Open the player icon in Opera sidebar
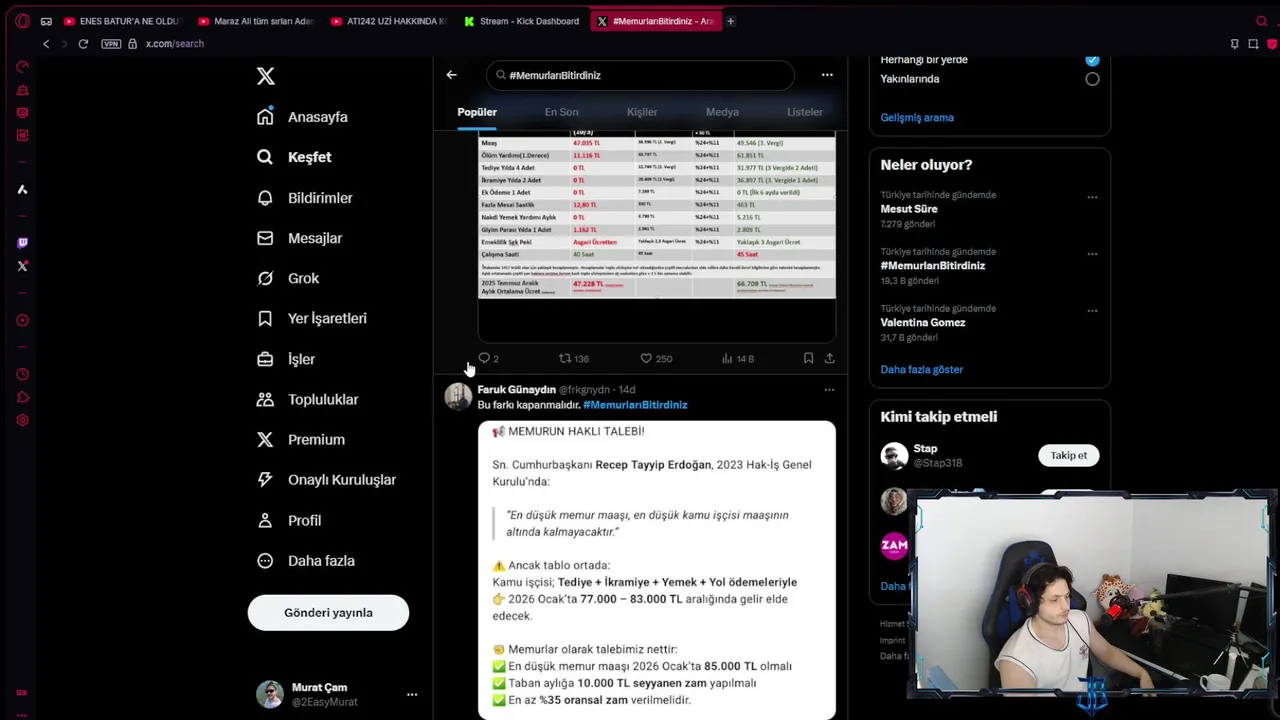Viewport: 1280px width, 720px height. click(22, 321)
